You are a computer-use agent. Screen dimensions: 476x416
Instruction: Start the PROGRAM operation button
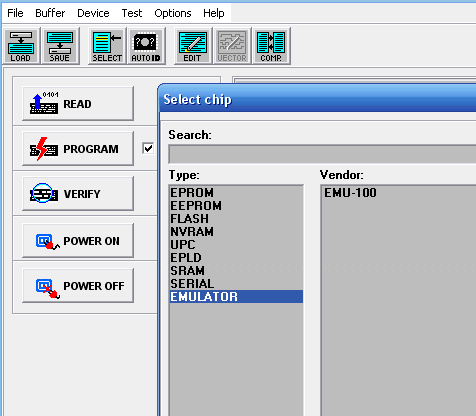[x=78, y=149]
